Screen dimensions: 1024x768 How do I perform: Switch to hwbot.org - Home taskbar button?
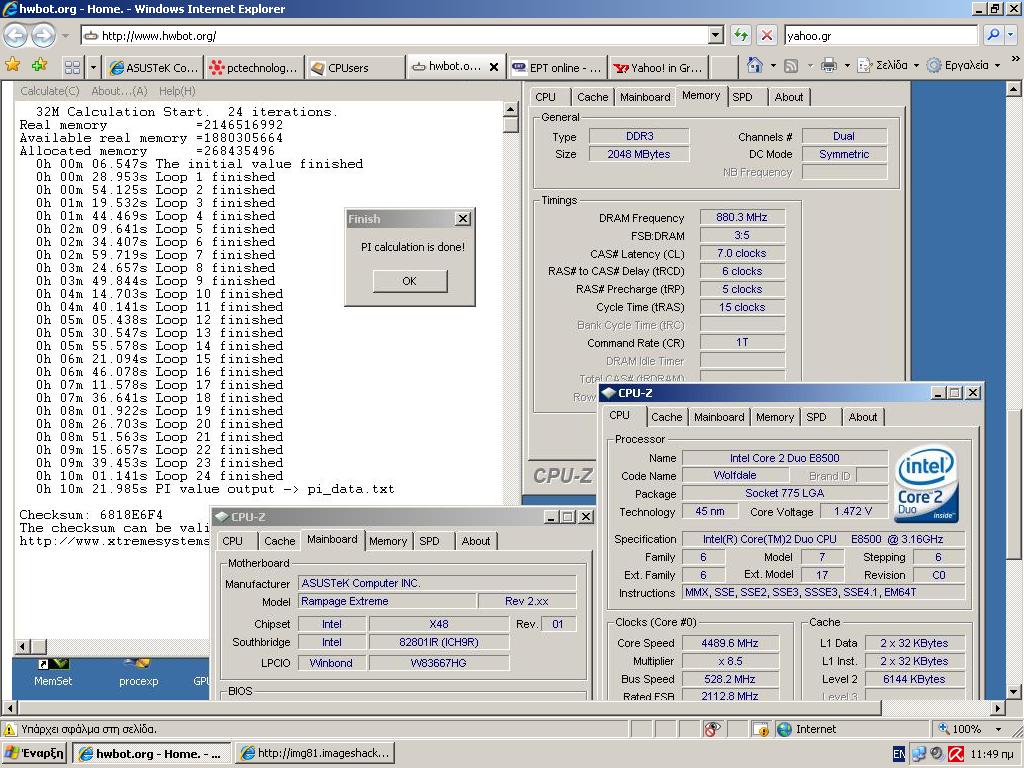click(x=151, y=754)
